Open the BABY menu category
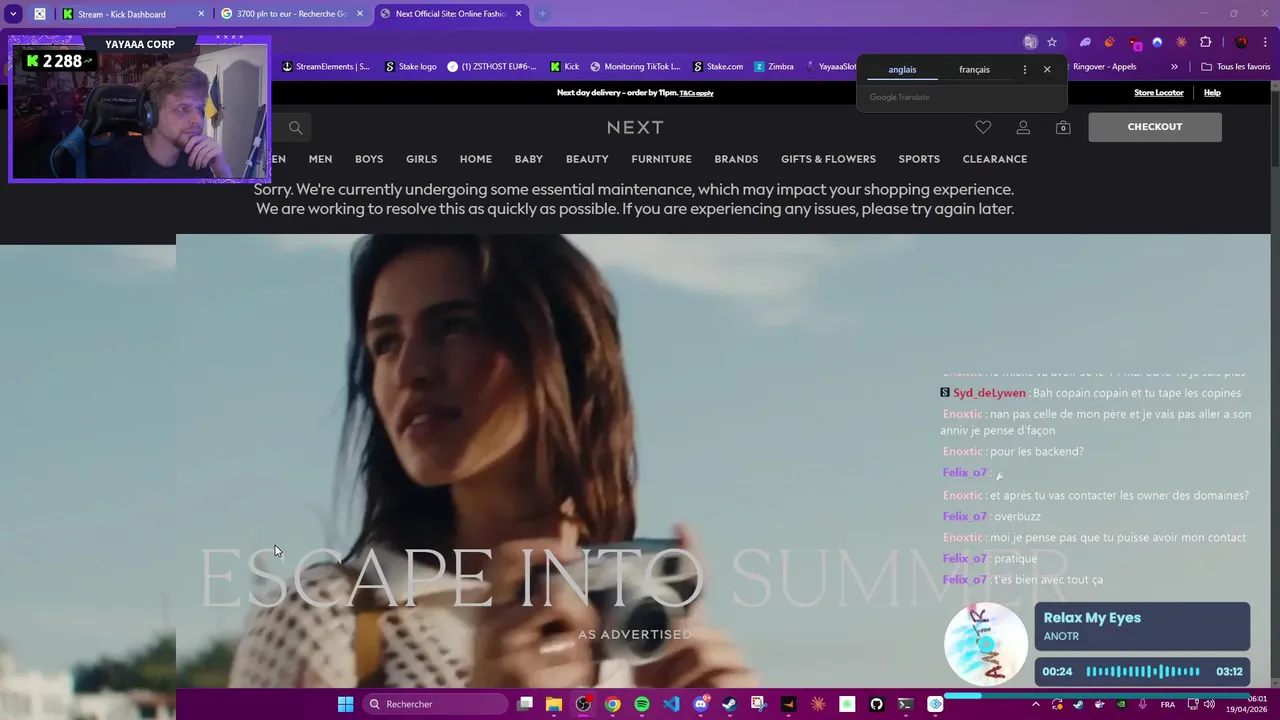Viewport: 1280px width, 720px height. (x=529, y=159)
